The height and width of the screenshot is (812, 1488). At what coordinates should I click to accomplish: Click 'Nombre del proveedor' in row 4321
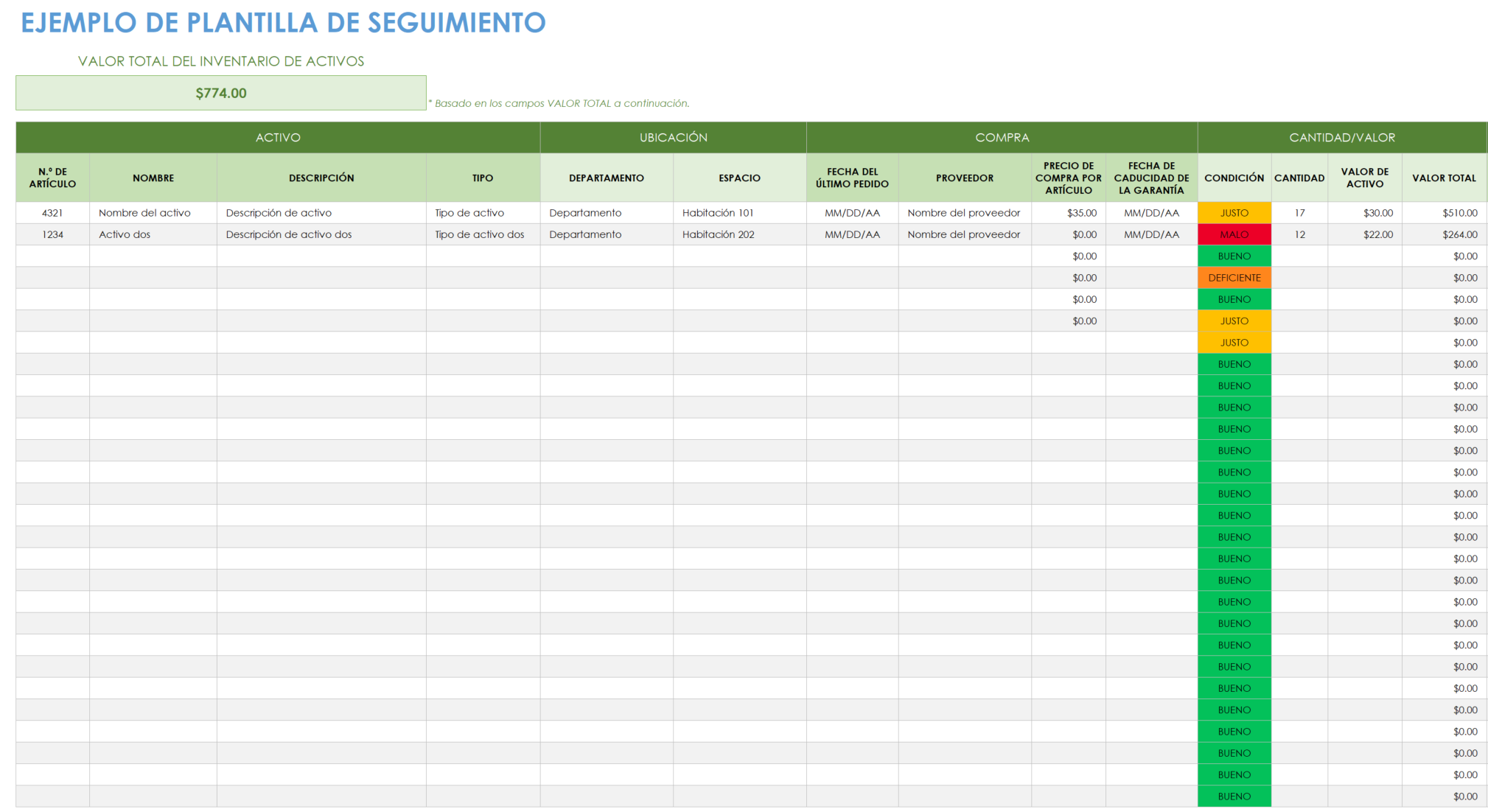point(965,213)
